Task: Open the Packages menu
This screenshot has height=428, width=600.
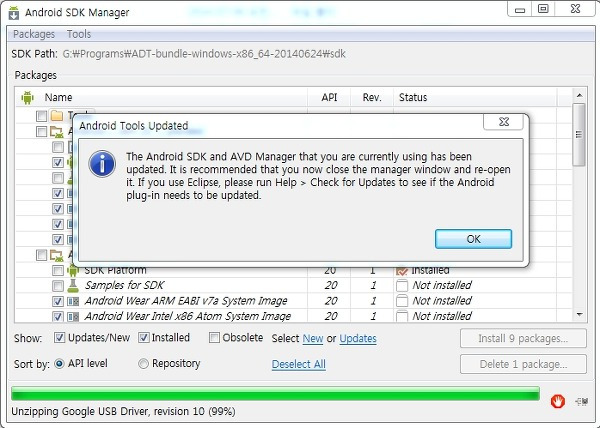Action: 34,34
